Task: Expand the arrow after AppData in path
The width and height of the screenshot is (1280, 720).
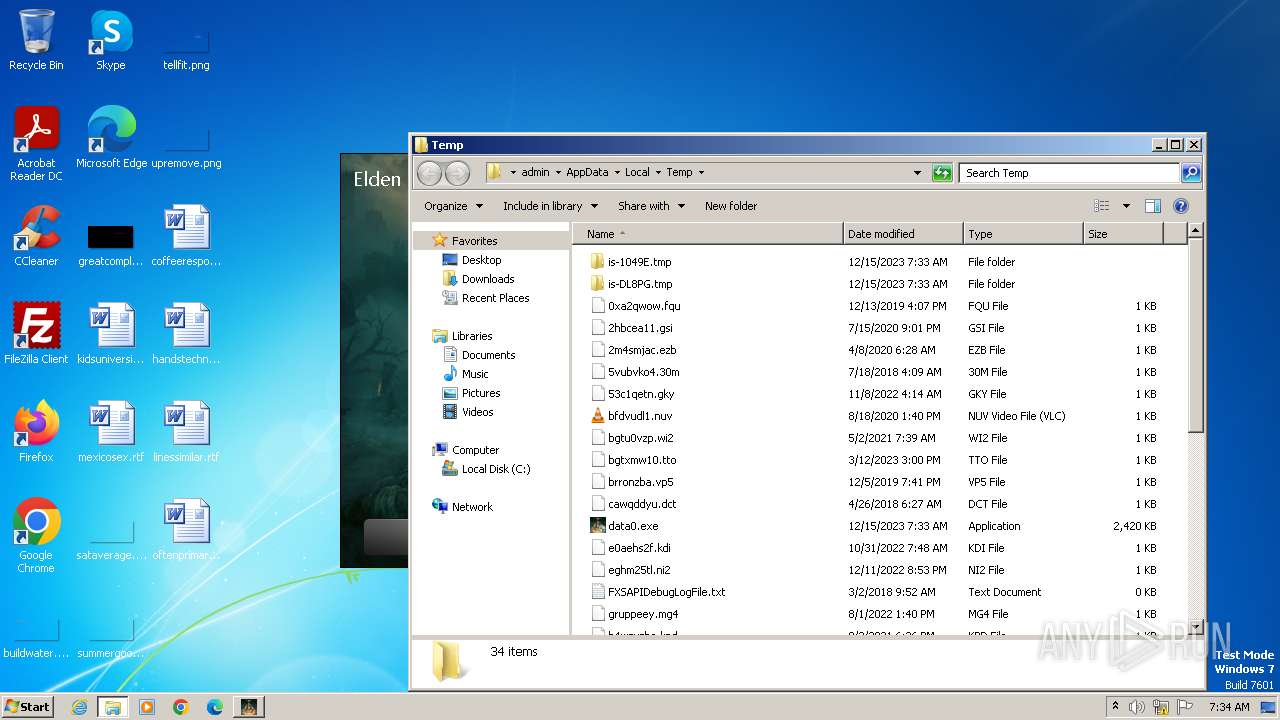Action: coord(617,172)
